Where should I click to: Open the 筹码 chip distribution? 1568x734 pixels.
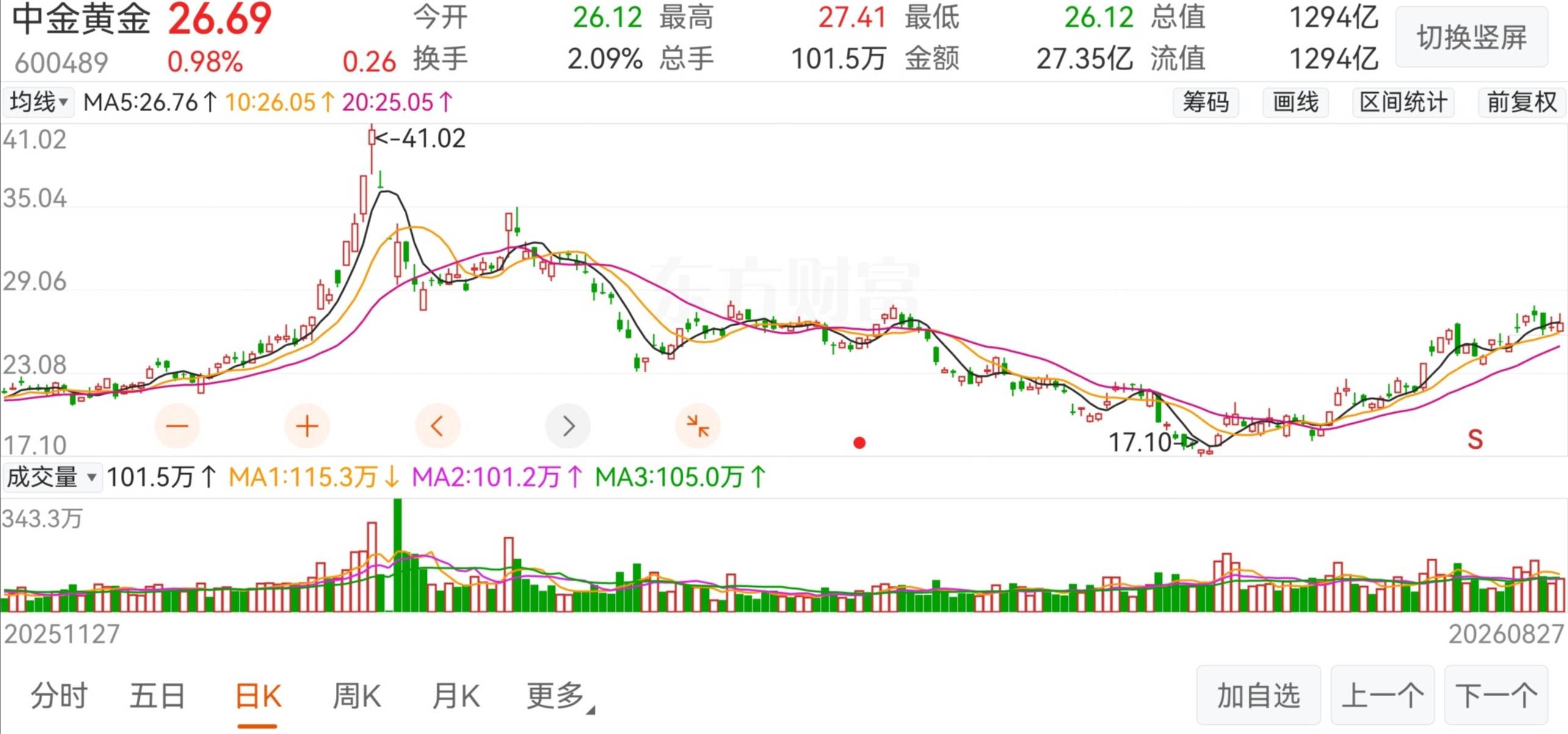(x=1206, y=102)
